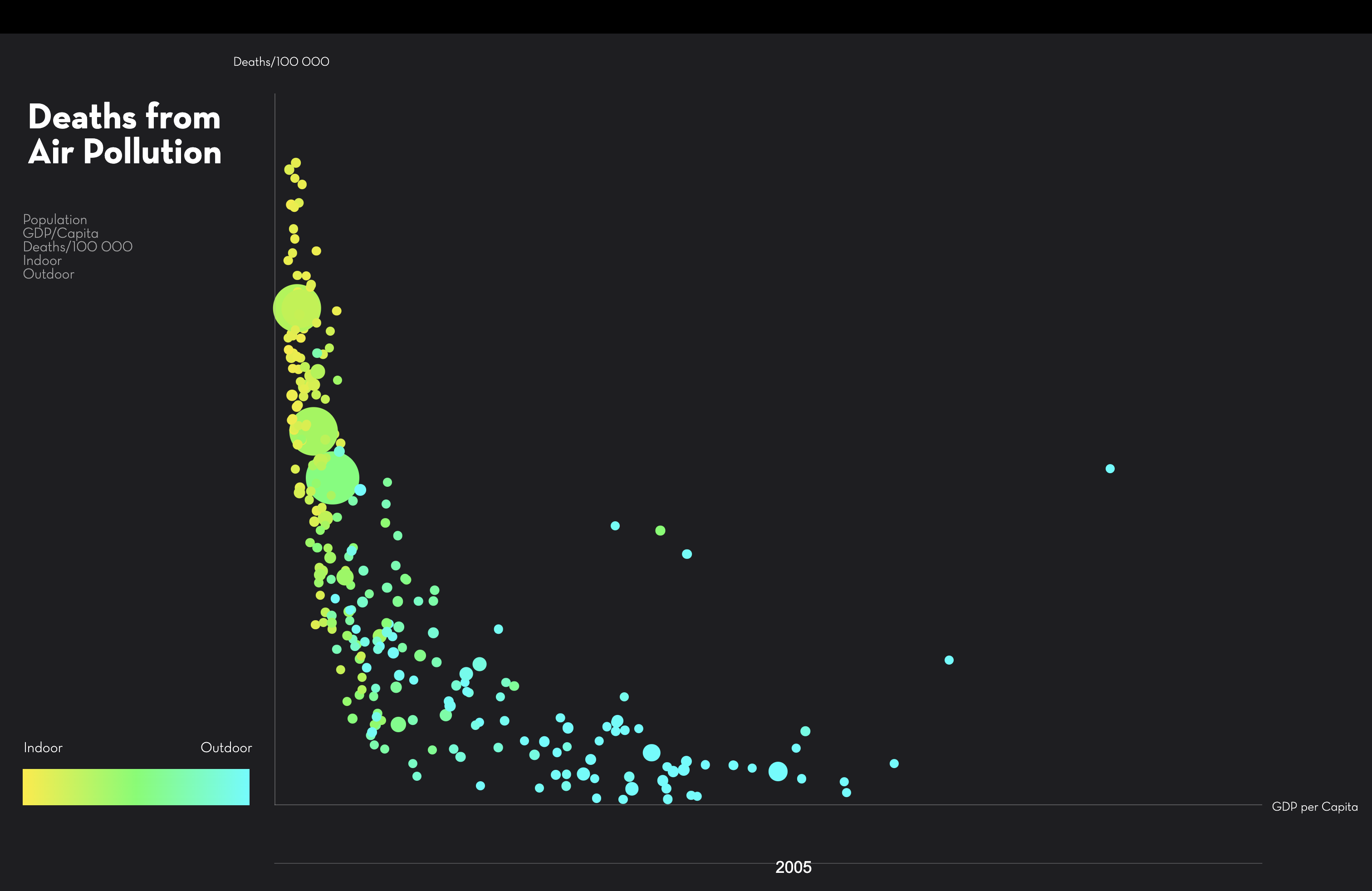Select the Deaths/100 000 legend label in sidebar
The width and height of the screenshot is (1372, 891).
(78, 247)
